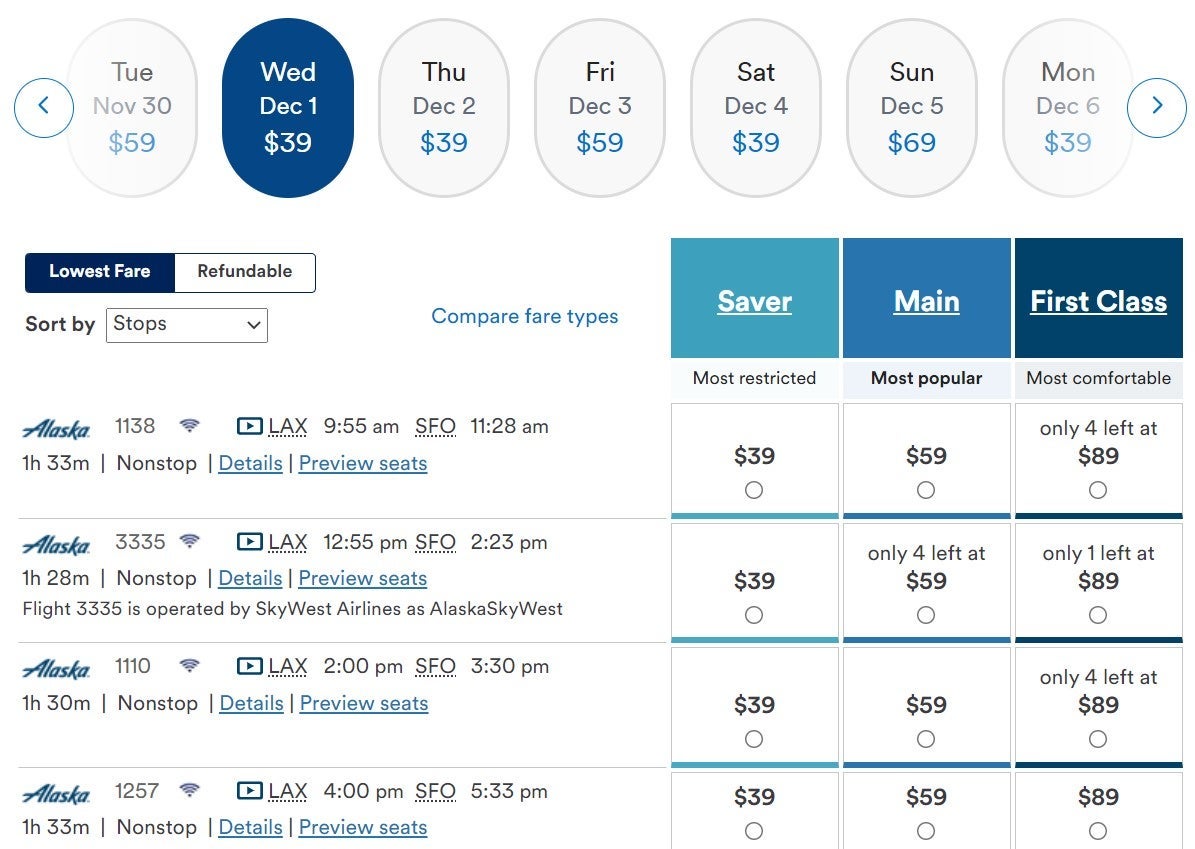Screen dimensions: 1195x849
Task: Click the Wi-Fi icon on flight 1110
Action: [189, 666]
